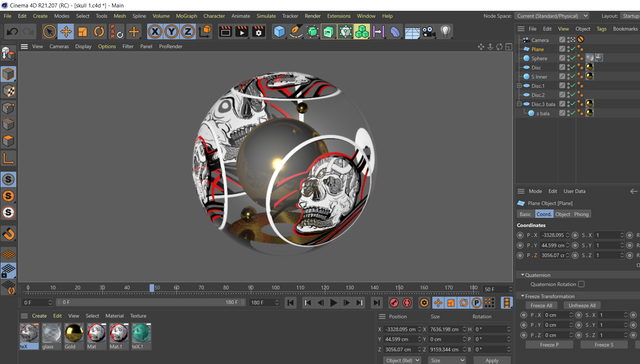Toggle Disc object enabled checkmark
This screenshot has width=640, height=364.
(573, 67)
